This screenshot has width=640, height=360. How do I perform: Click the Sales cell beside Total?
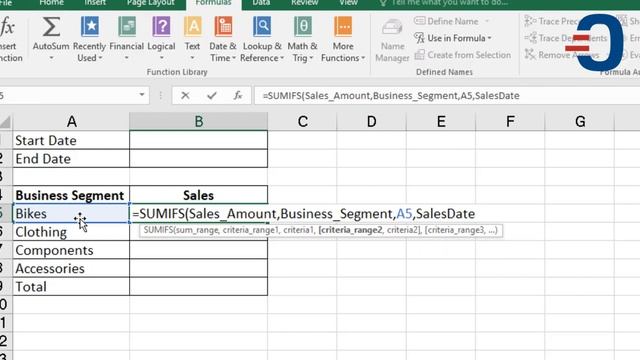(198, 287)
